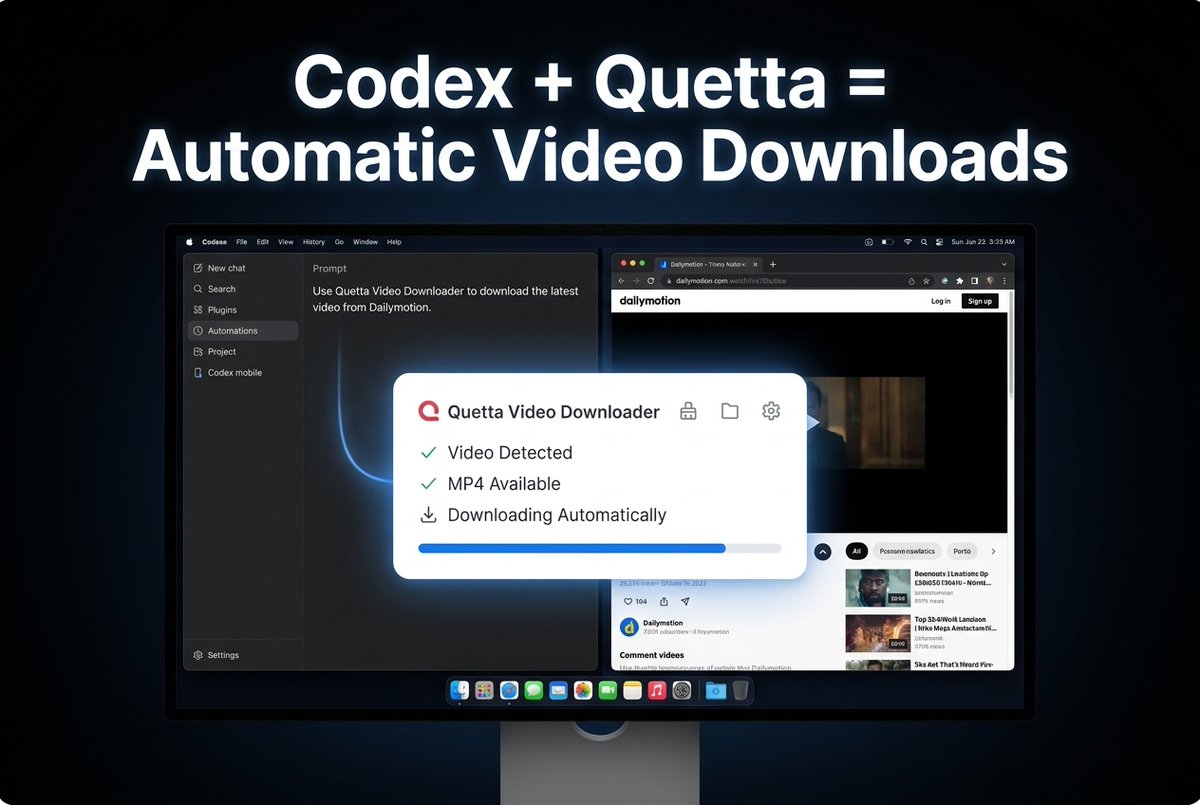Open System Settings from the Dock
The width and height of the screenshot is (1200, 805).
(x=682, y=690)
